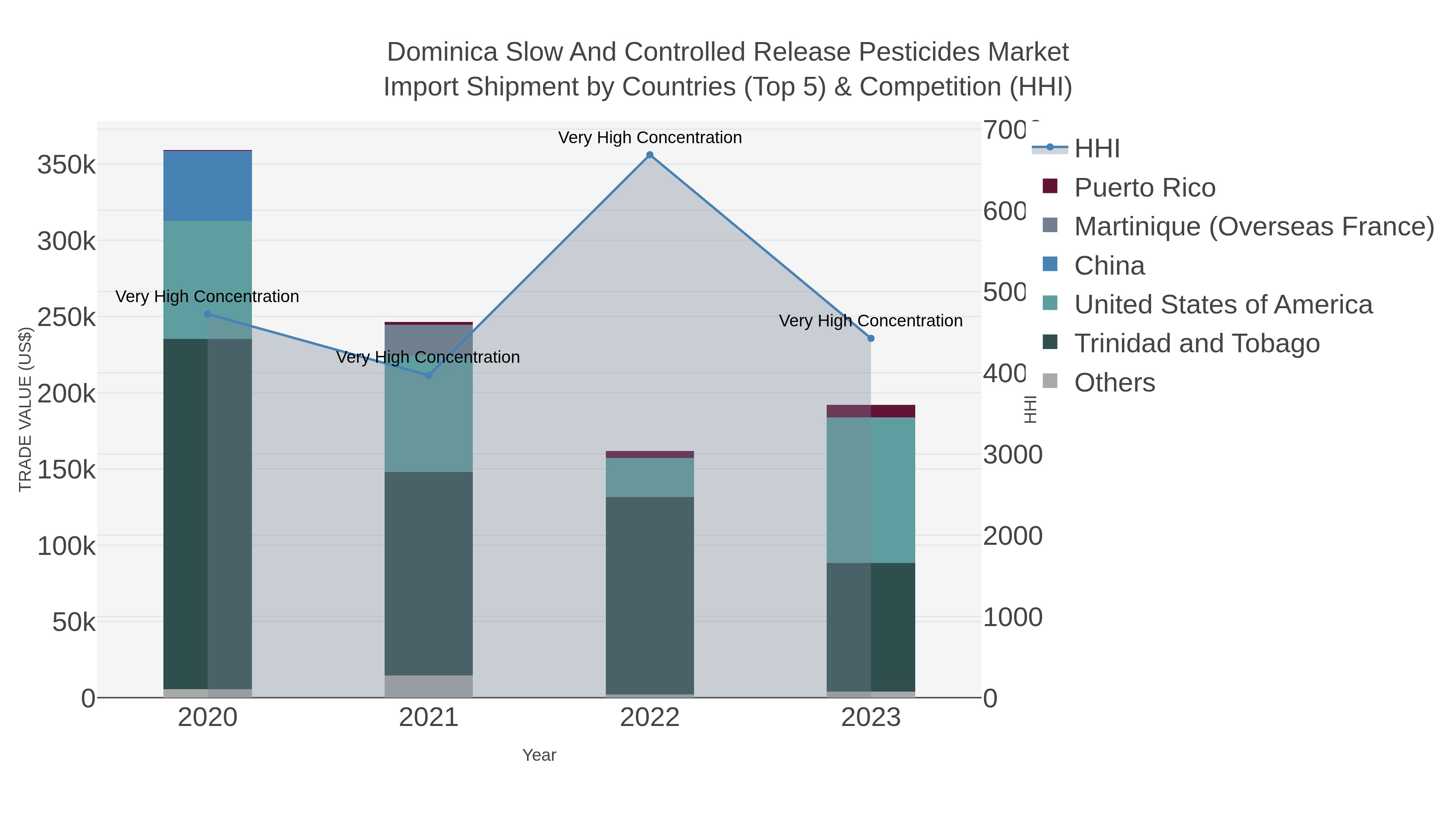Click the HHI line marker icon in legend
The width and height of the screenshot is (1456, 819).
(x=1050, y=148)
